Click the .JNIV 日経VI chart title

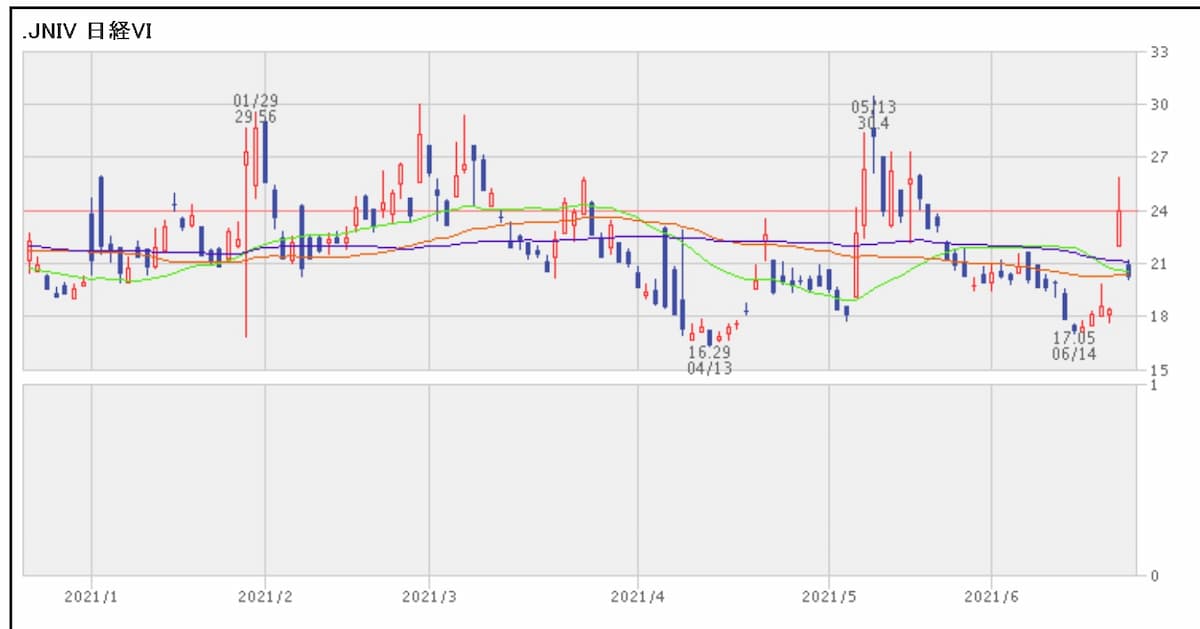[86, 33]
